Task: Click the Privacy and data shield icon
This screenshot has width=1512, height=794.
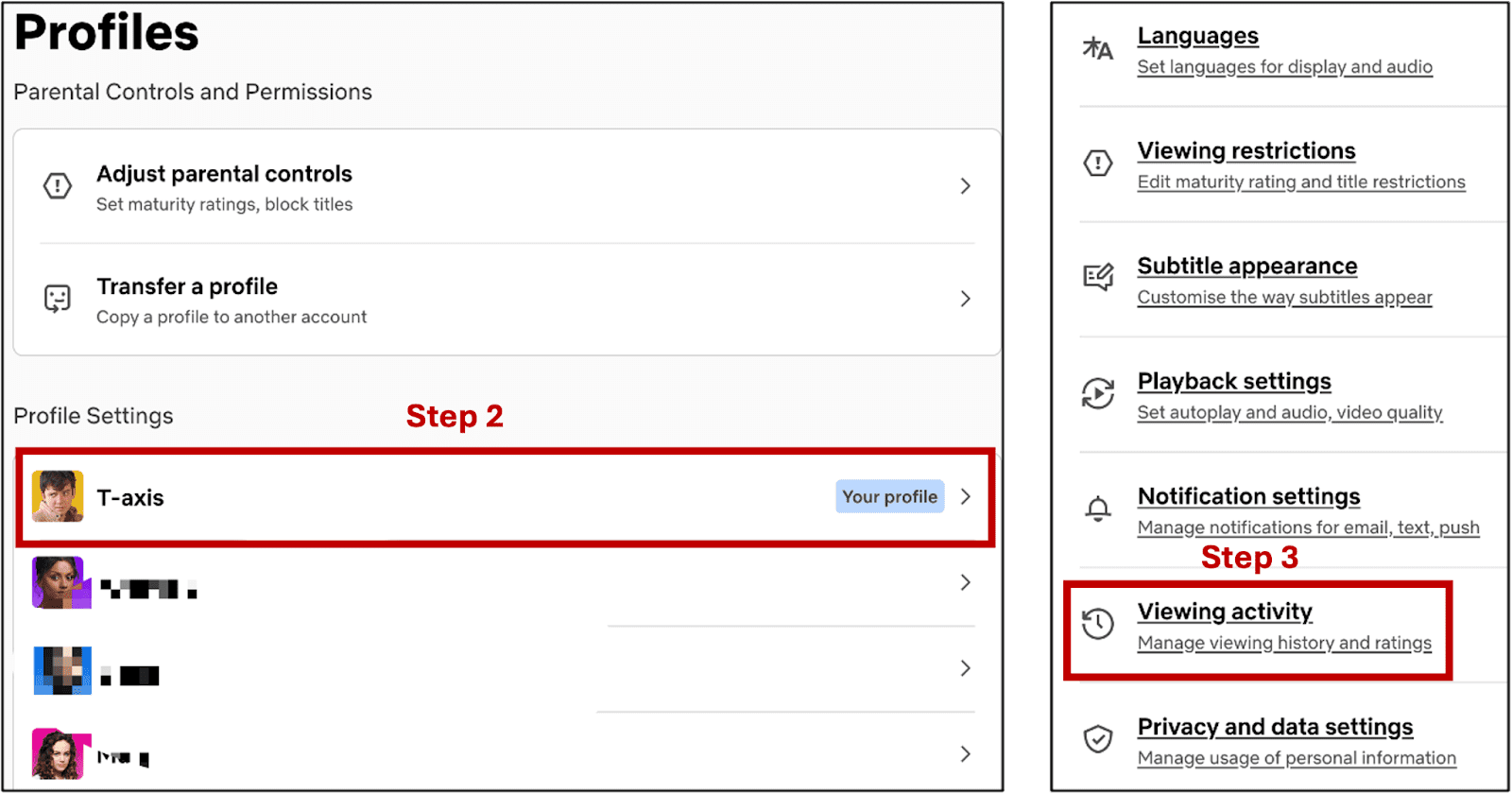Action: [x=1097, y=739]
